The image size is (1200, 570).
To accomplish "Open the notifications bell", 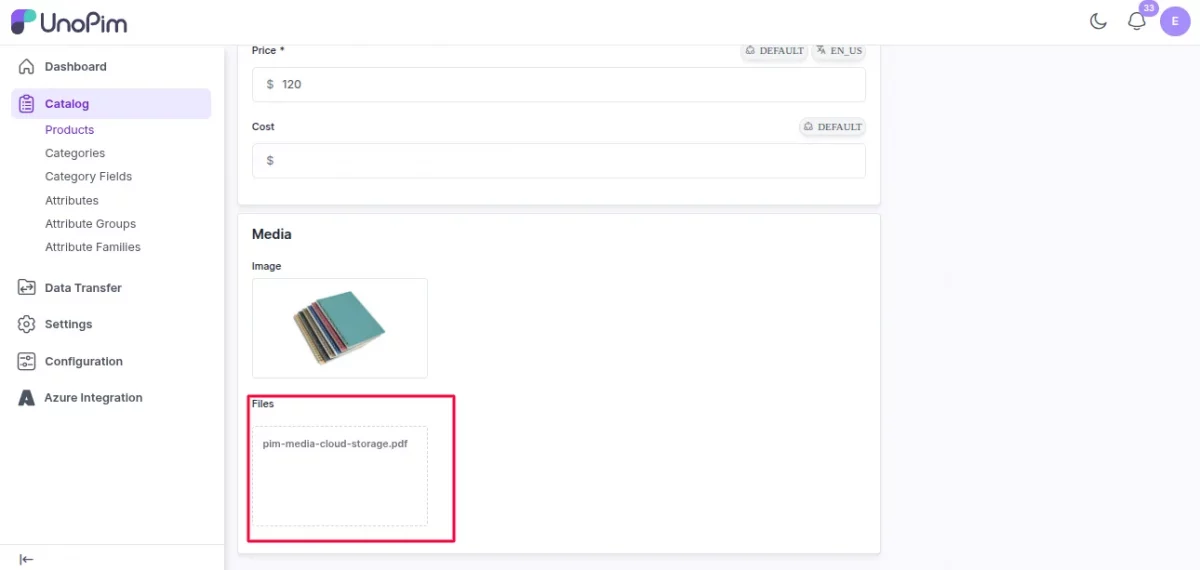I will point(1137,21).
